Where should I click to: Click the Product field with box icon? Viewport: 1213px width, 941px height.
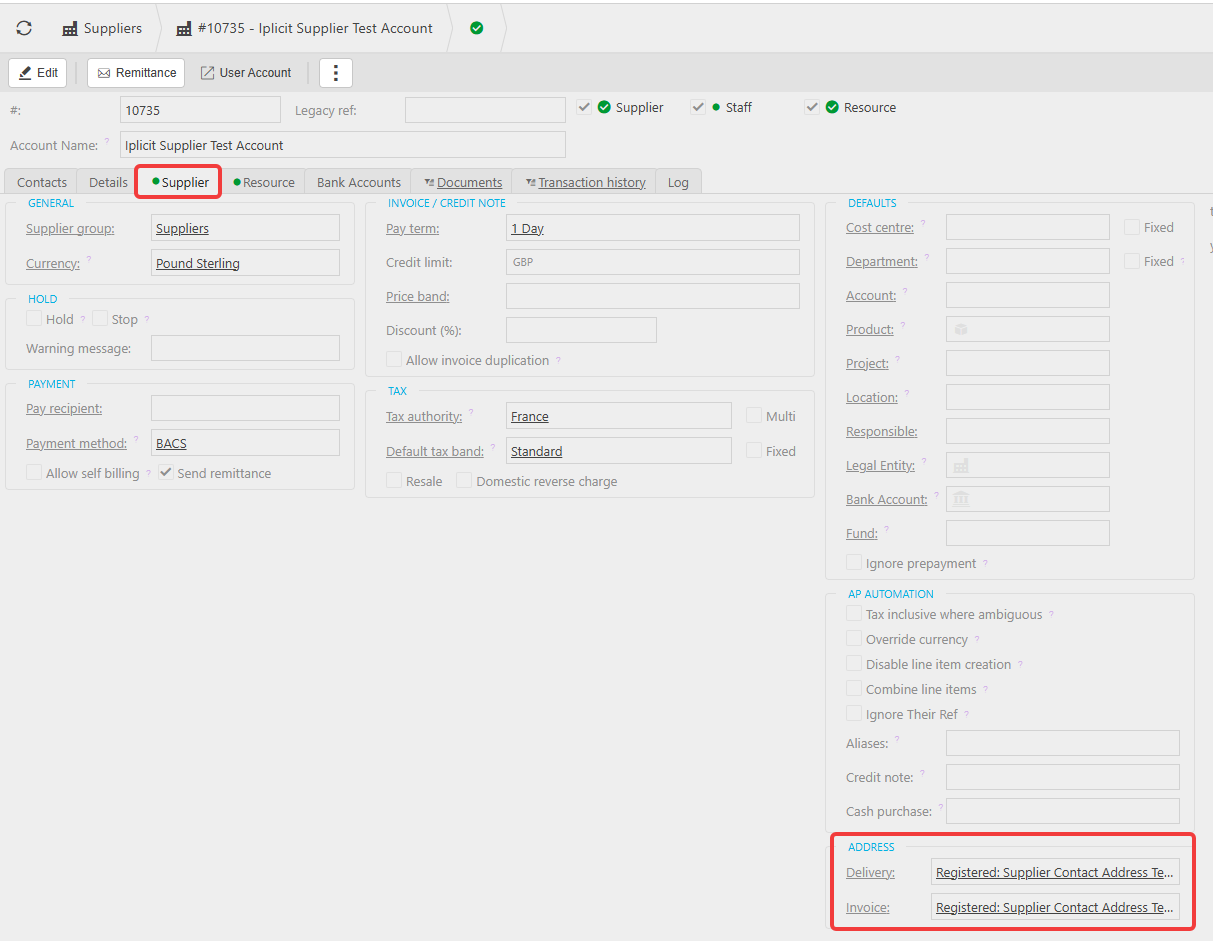(x=1028, y=329)
